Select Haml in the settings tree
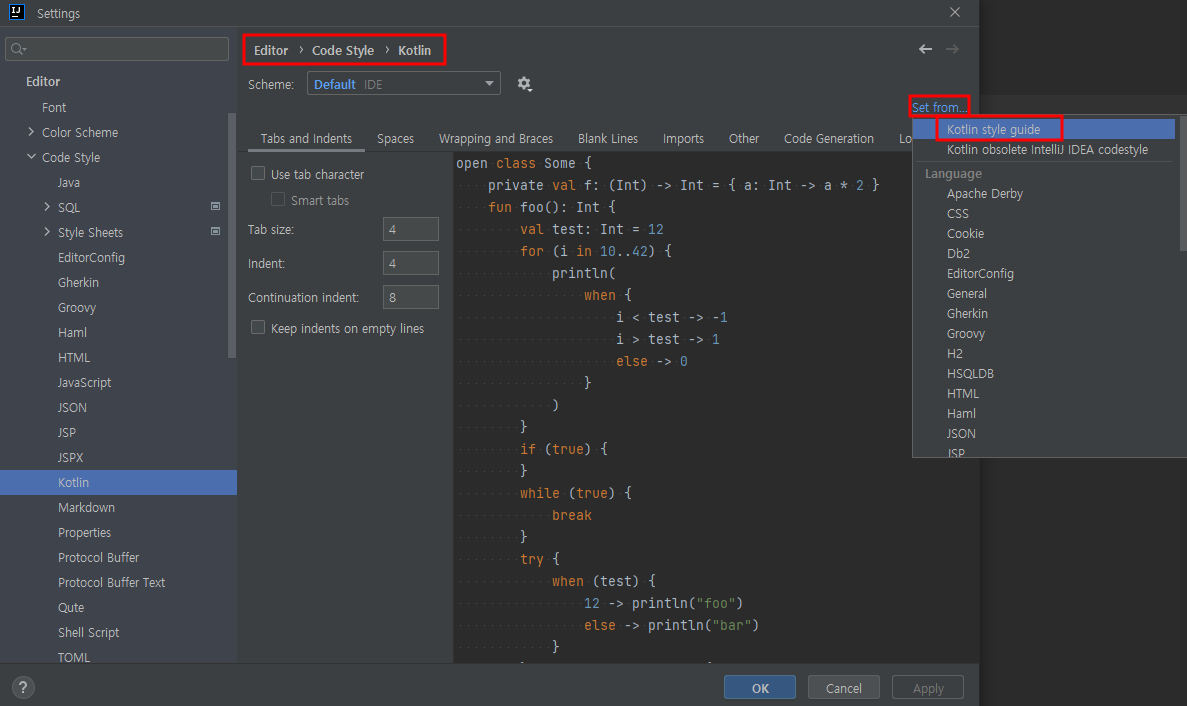1187x706 pixels. (72, 332)
